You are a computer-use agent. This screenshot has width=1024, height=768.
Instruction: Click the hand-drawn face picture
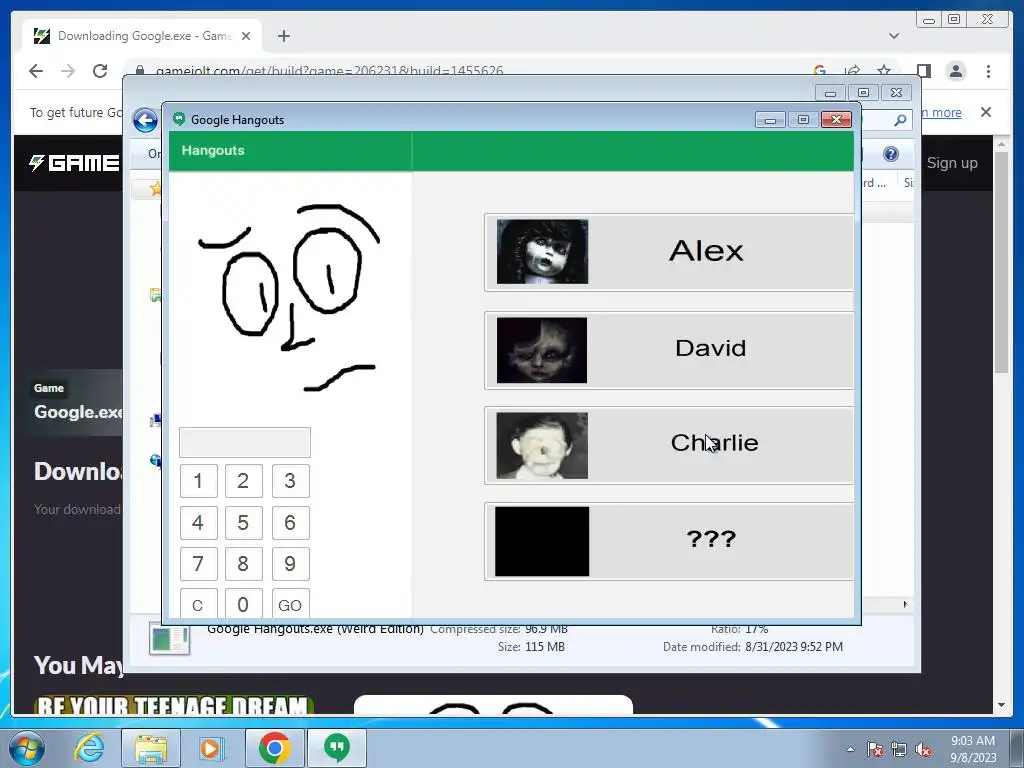[290, 298]
